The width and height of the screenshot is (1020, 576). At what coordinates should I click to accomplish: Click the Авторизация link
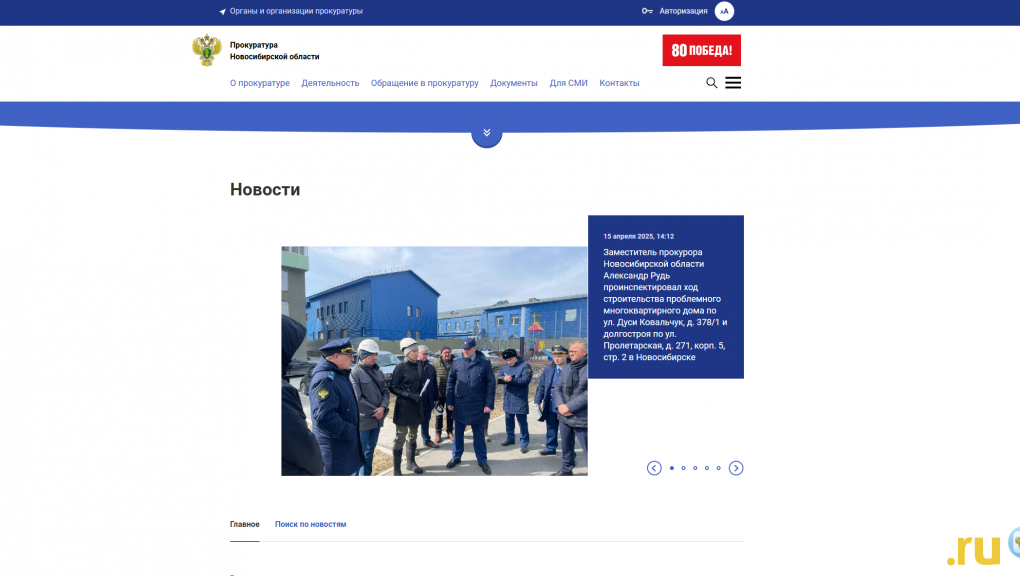point(683,11)
